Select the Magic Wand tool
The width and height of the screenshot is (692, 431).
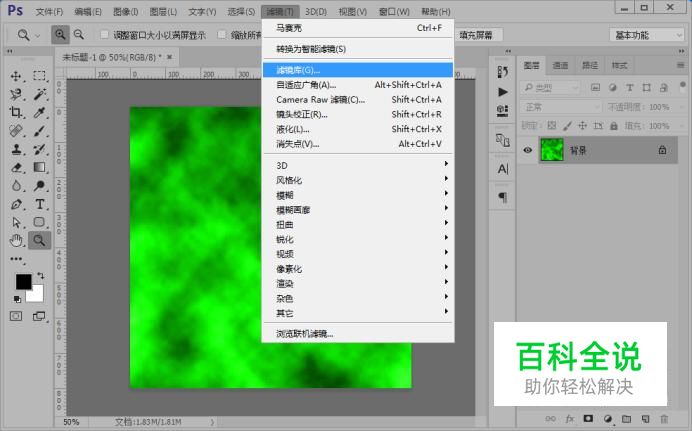click(39, 94)
